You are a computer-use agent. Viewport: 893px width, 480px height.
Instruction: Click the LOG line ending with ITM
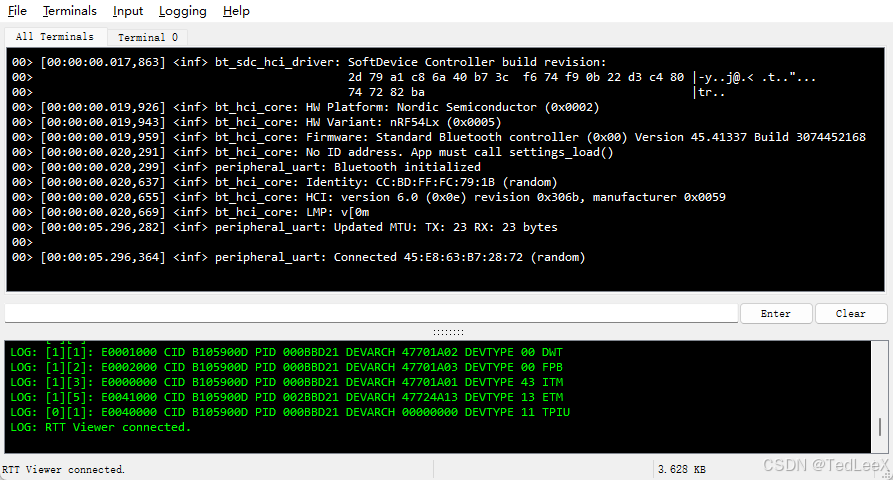286,382
